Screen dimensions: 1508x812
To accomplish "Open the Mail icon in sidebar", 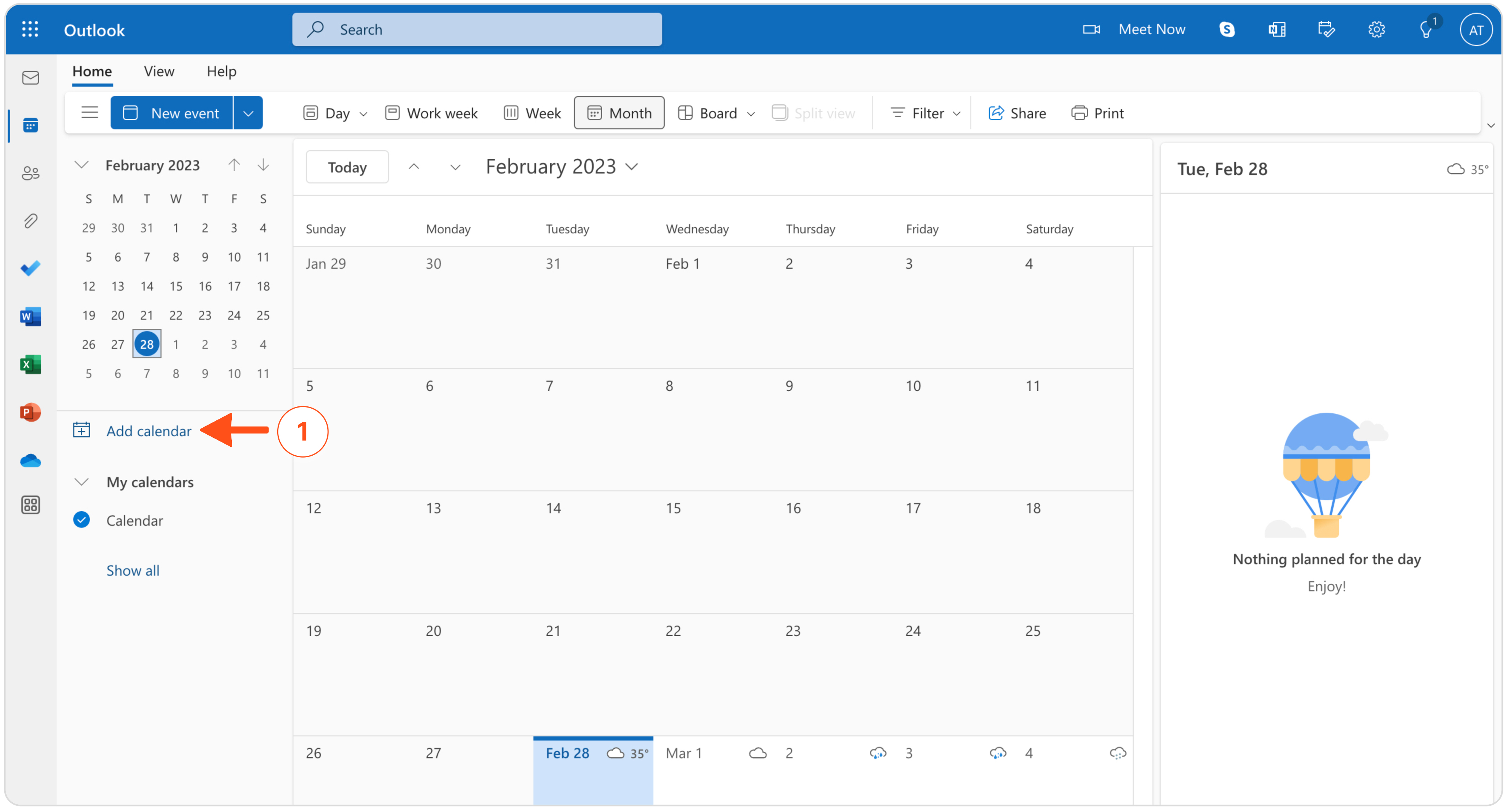I will point(30,78).
